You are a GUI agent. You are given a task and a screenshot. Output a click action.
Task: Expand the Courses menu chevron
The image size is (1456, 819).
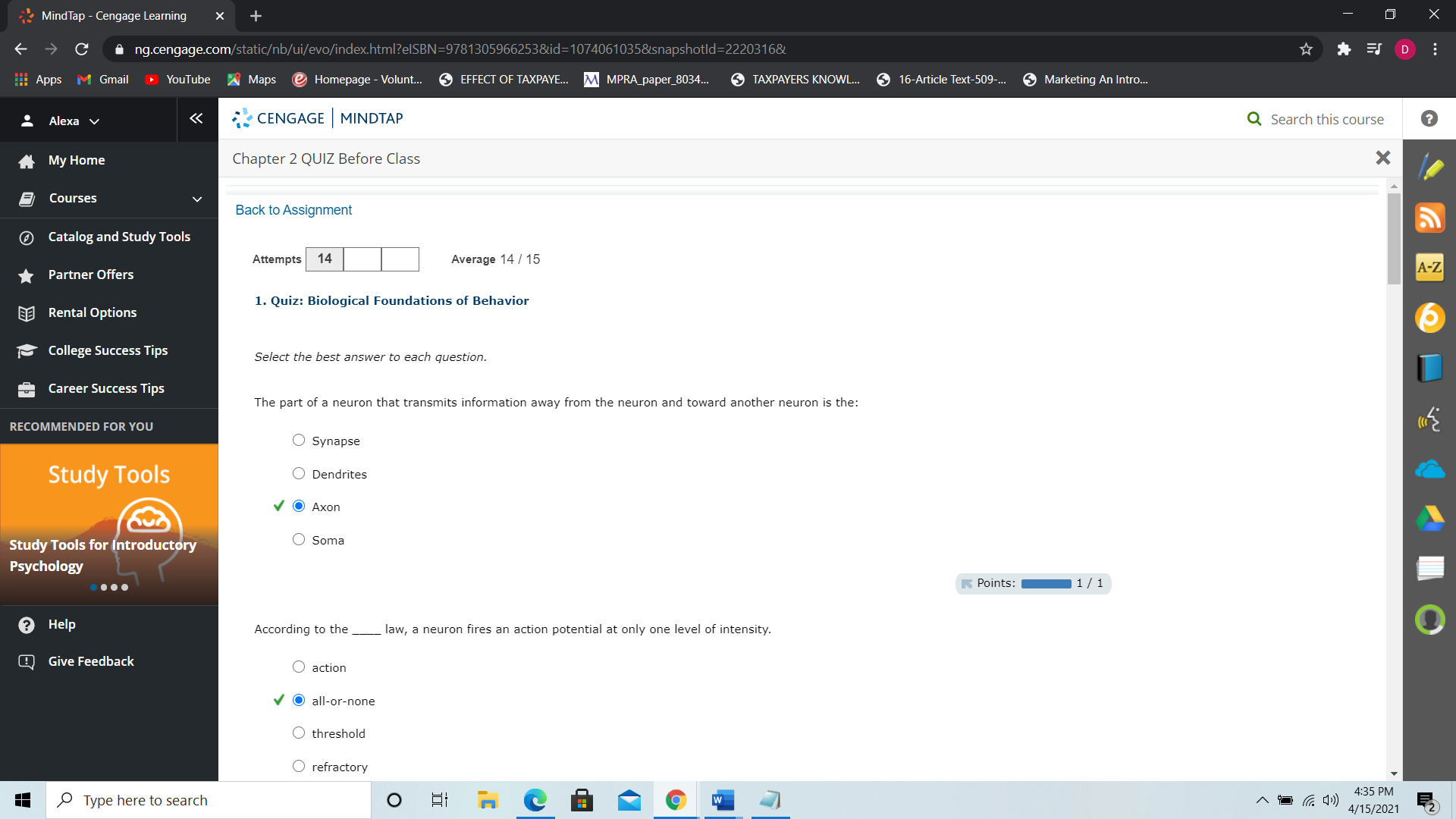[197, 199]
